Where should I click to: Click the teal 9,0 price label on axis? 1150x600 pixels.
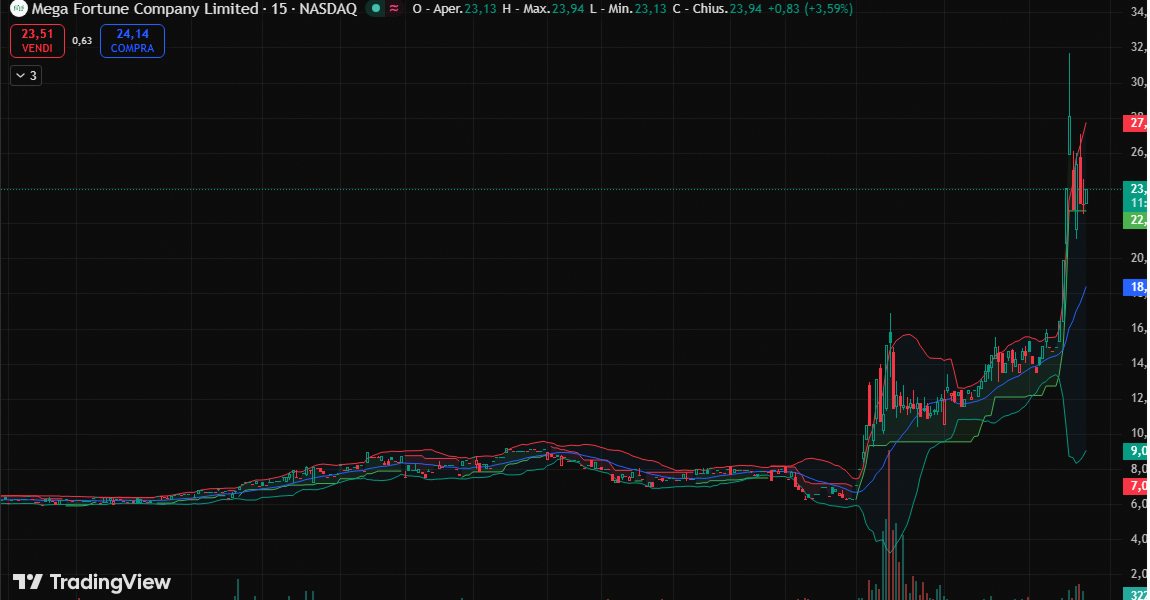click(1136, 451)
